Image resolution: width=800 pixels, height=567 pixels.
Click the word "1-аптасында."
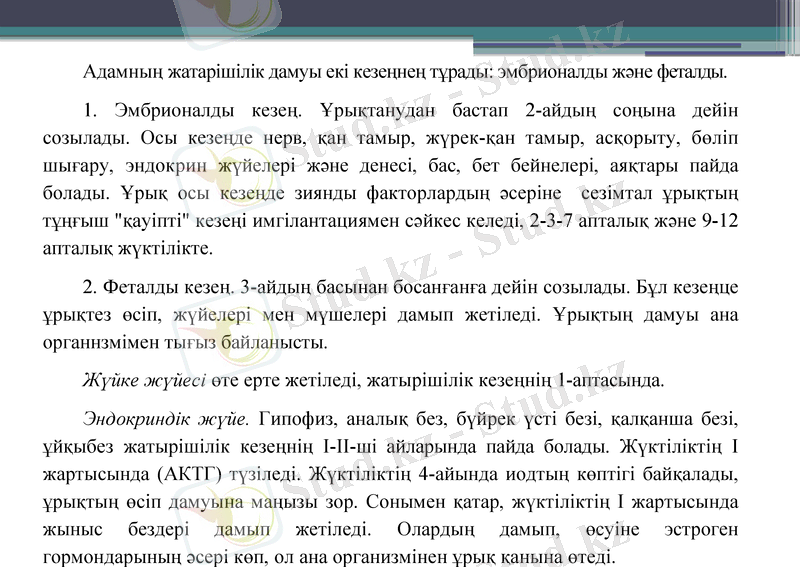(x=611, y=381)
